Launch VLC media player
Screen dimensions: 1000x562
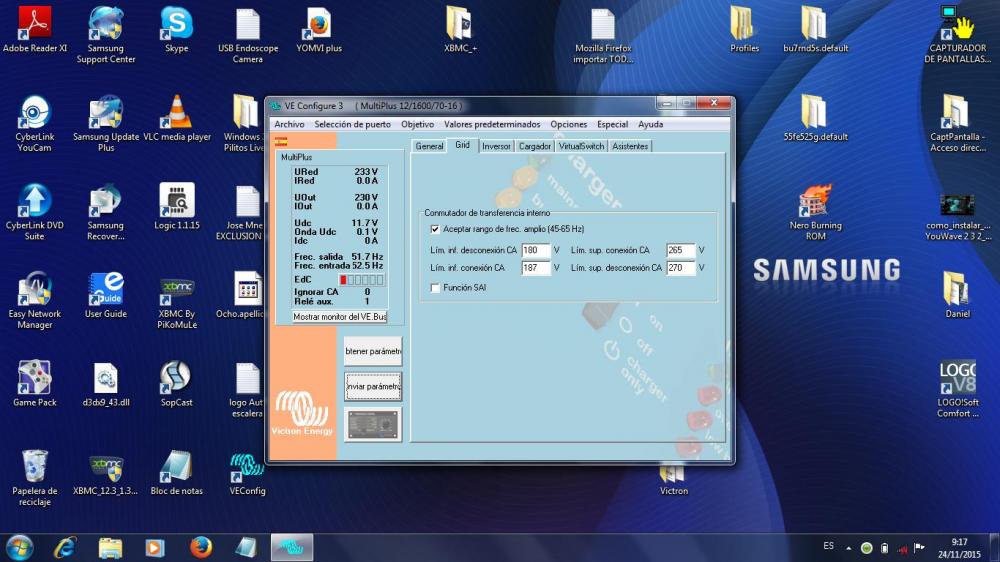(177, 118)
